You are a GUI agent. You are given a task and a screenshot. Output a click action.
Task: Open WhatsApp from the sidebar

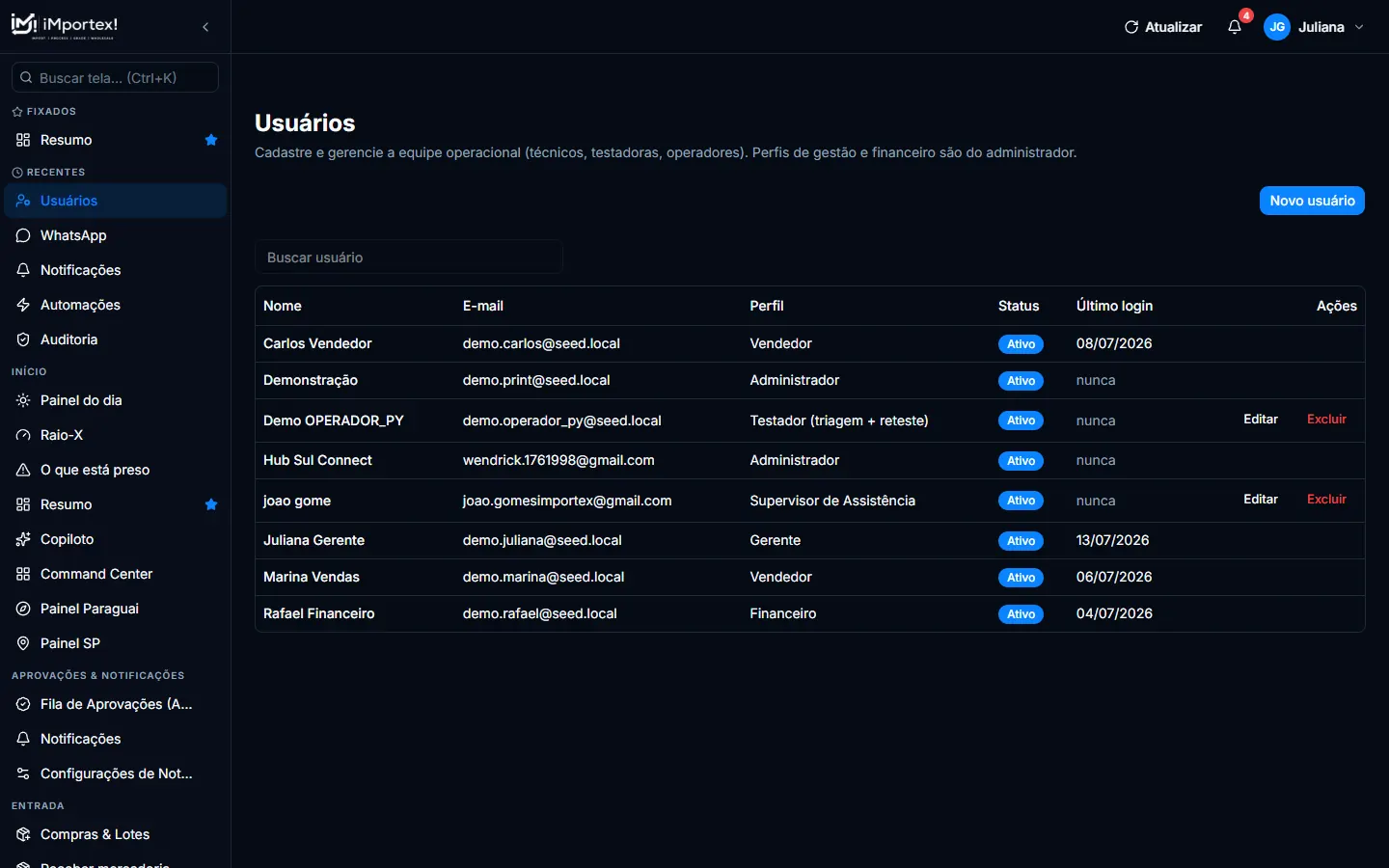coord(116,235)
